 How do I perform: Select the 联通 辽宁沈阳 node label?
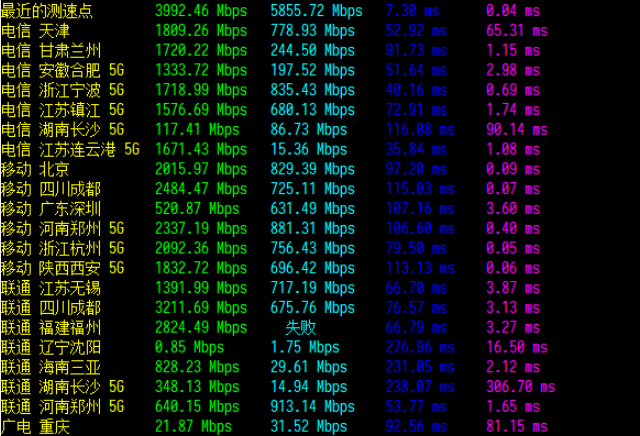[x=51, y=347]
